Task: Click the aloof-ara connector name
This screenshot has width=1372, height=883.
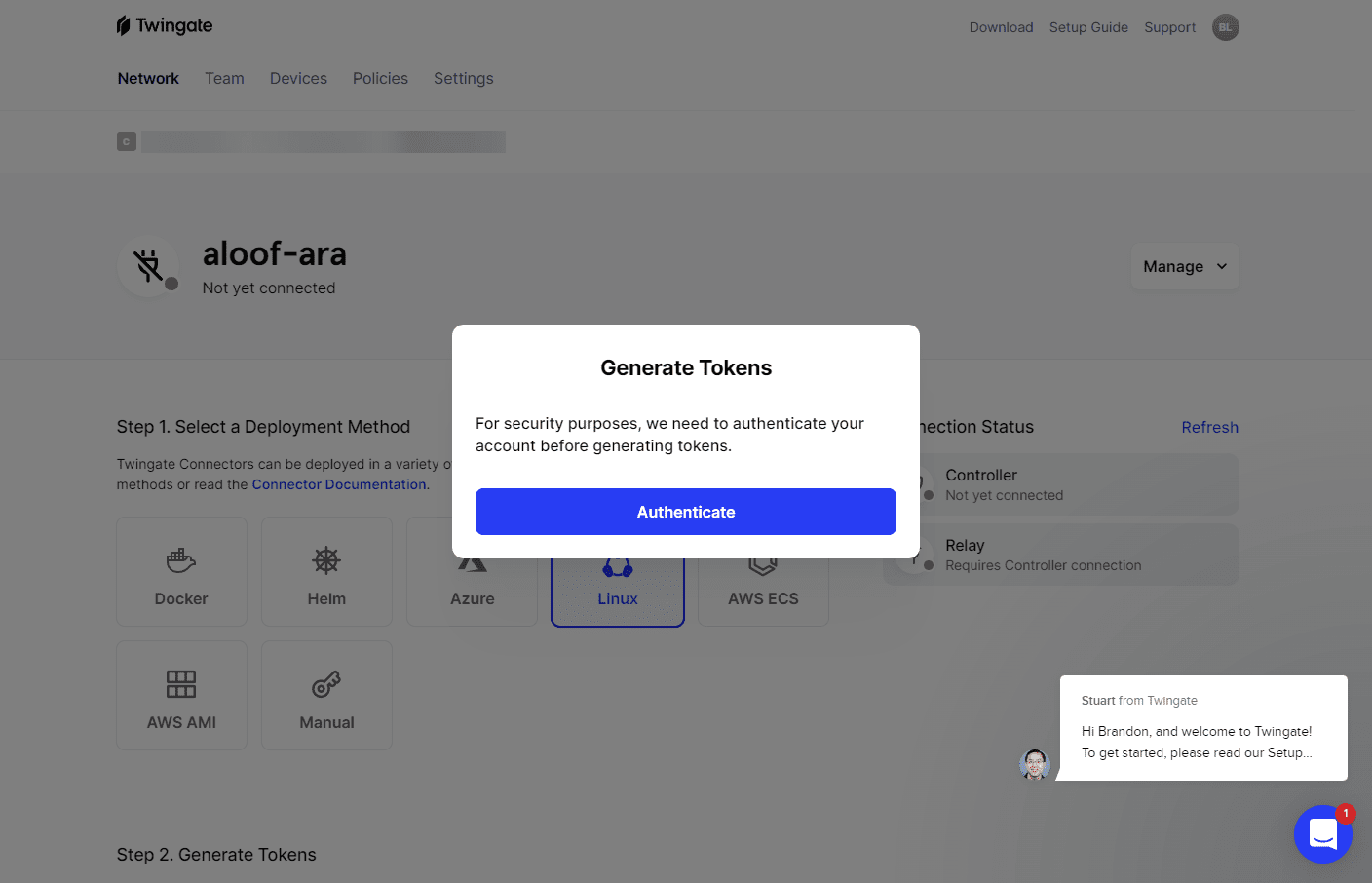Action: click(274, 253)
